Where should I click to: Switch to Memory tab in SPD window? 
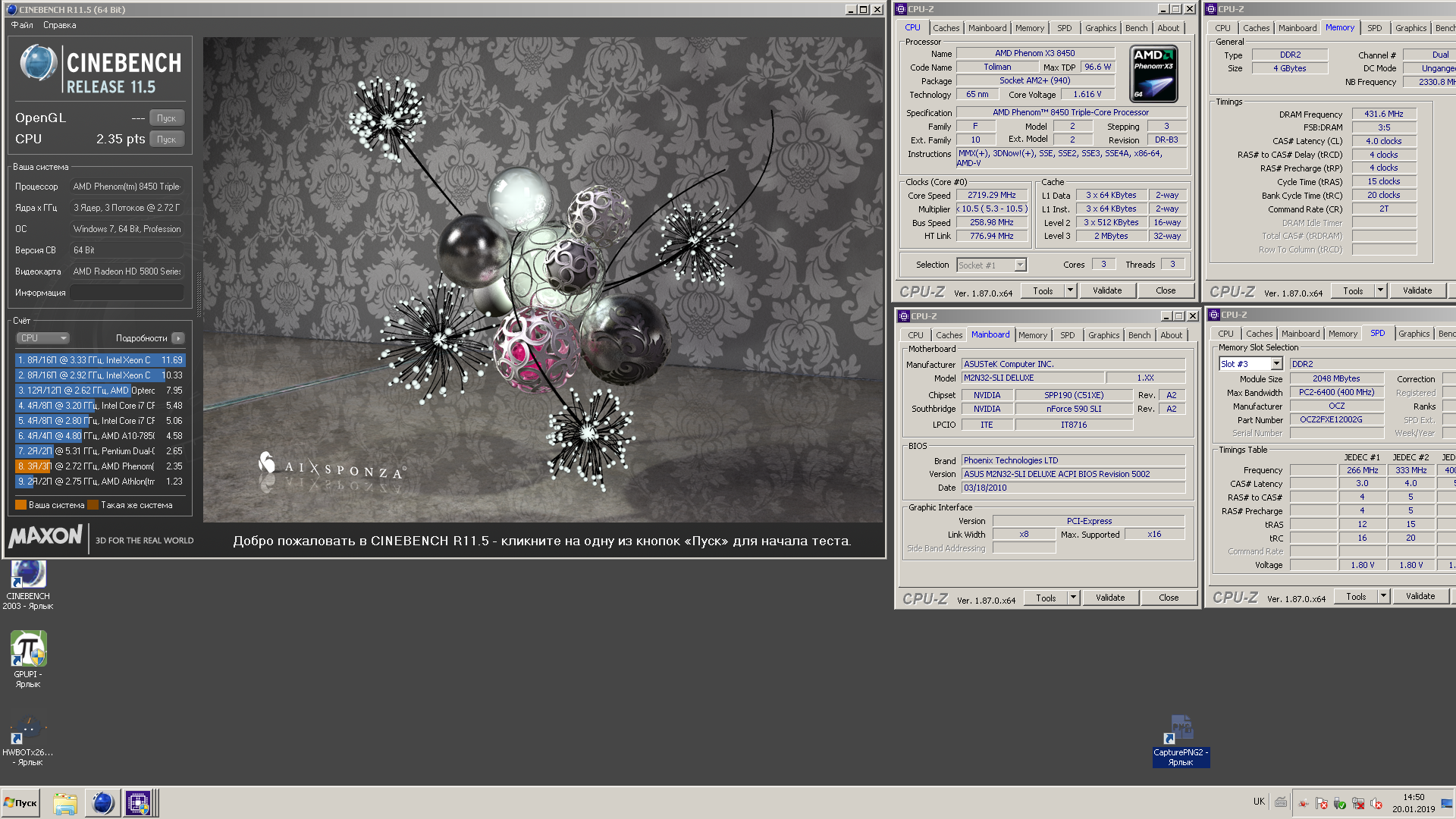pyautogui.click(x=1343, y=334)
